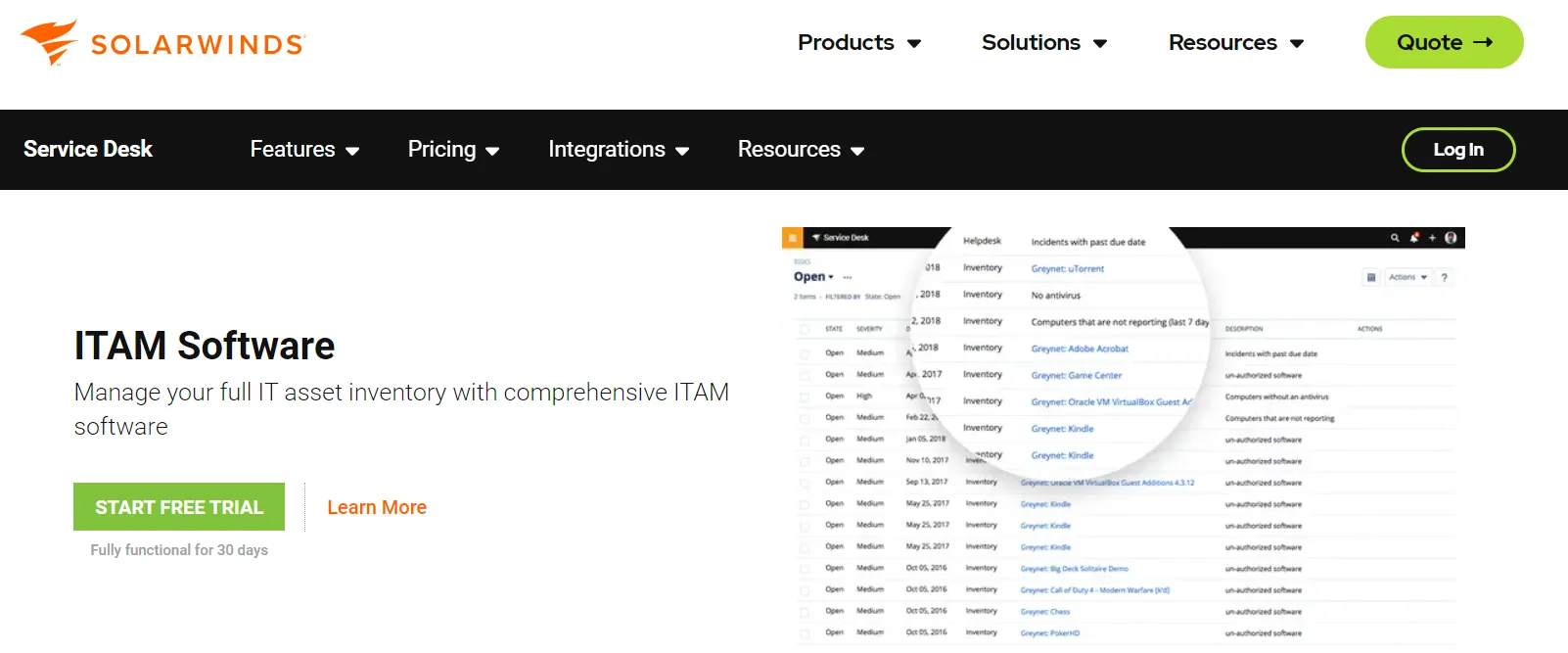
Task: Expand Resources dropdown in the black bar
Action: pyautogui.click(x=801, y=150)
